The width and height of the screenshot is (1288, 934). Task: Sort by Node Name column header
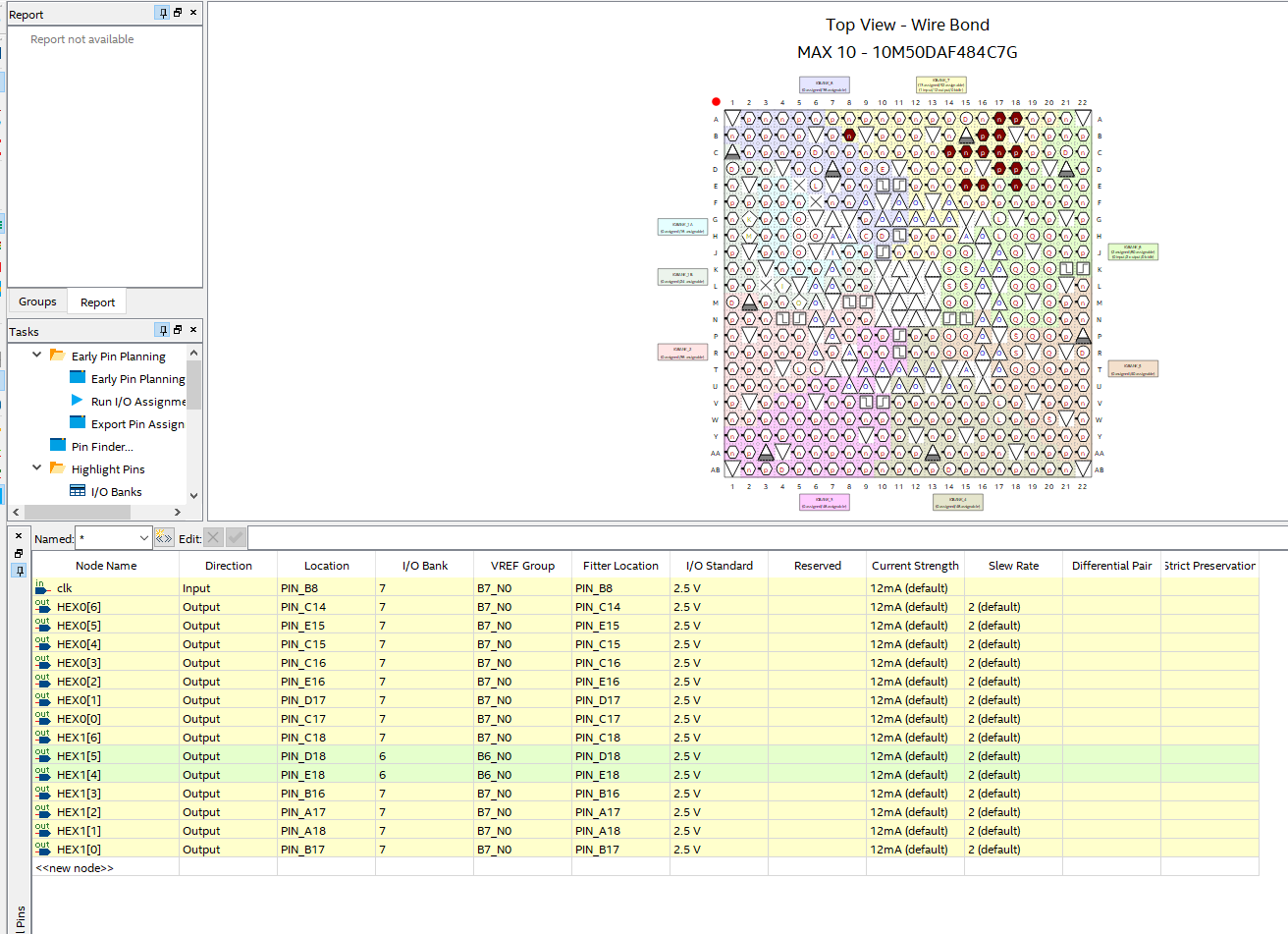[x=106, y=566]
